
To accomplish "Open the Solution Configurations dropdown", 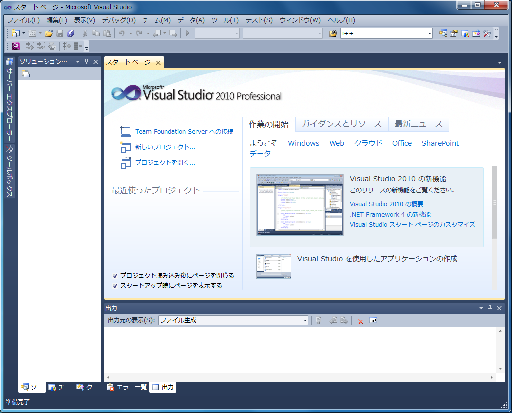I will (x=217, y=33).
